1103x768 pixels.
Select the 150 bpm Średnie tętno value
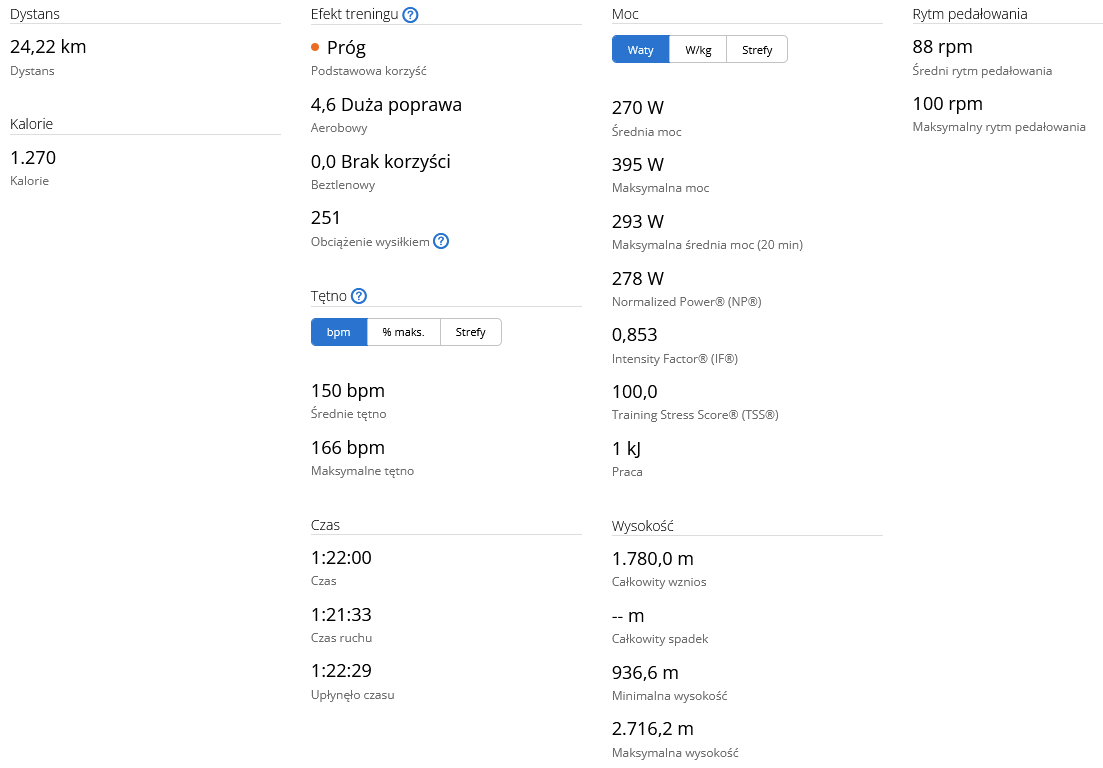[348, 390]
